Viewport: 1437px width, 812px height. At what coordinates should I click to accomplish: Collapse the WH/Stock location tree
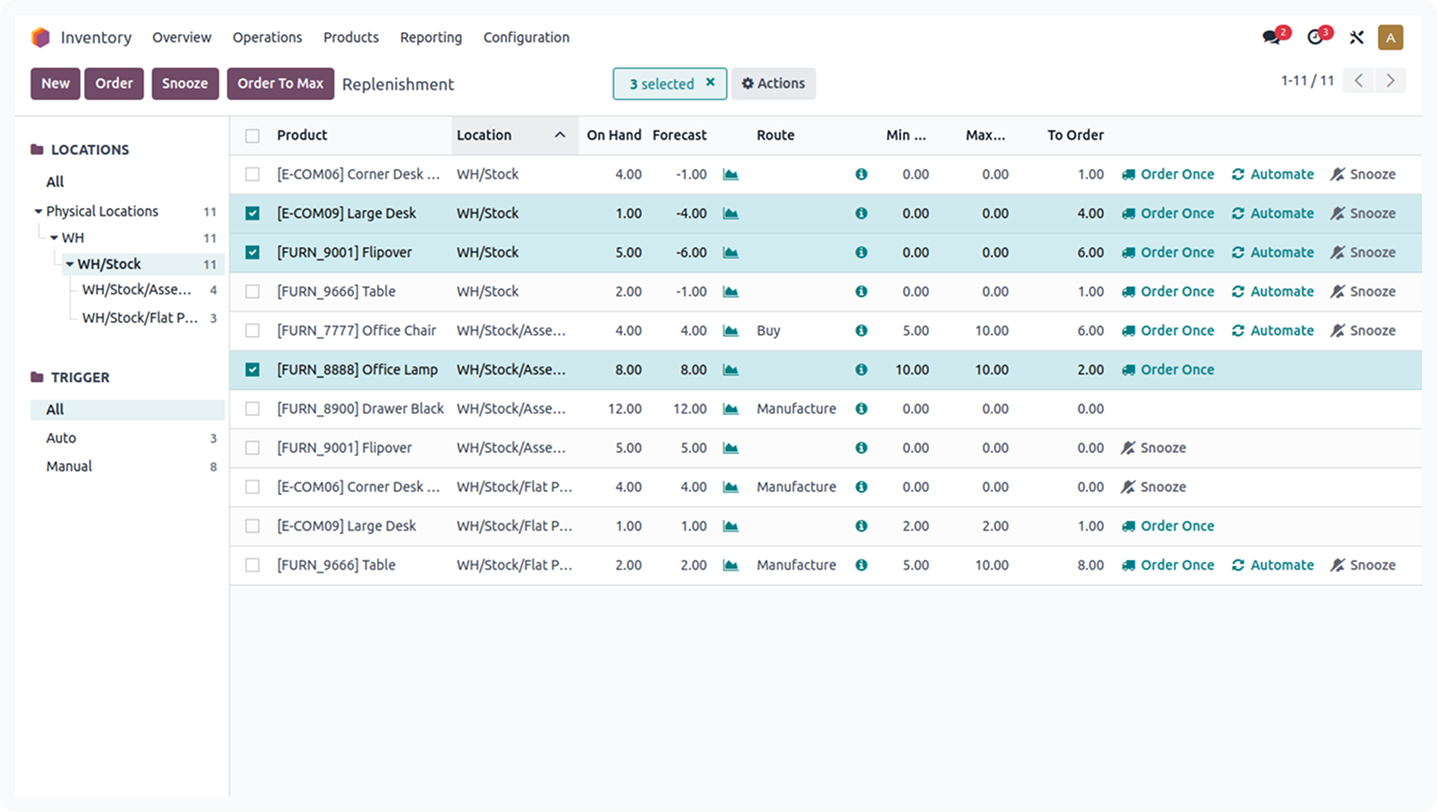coord(68,264)
